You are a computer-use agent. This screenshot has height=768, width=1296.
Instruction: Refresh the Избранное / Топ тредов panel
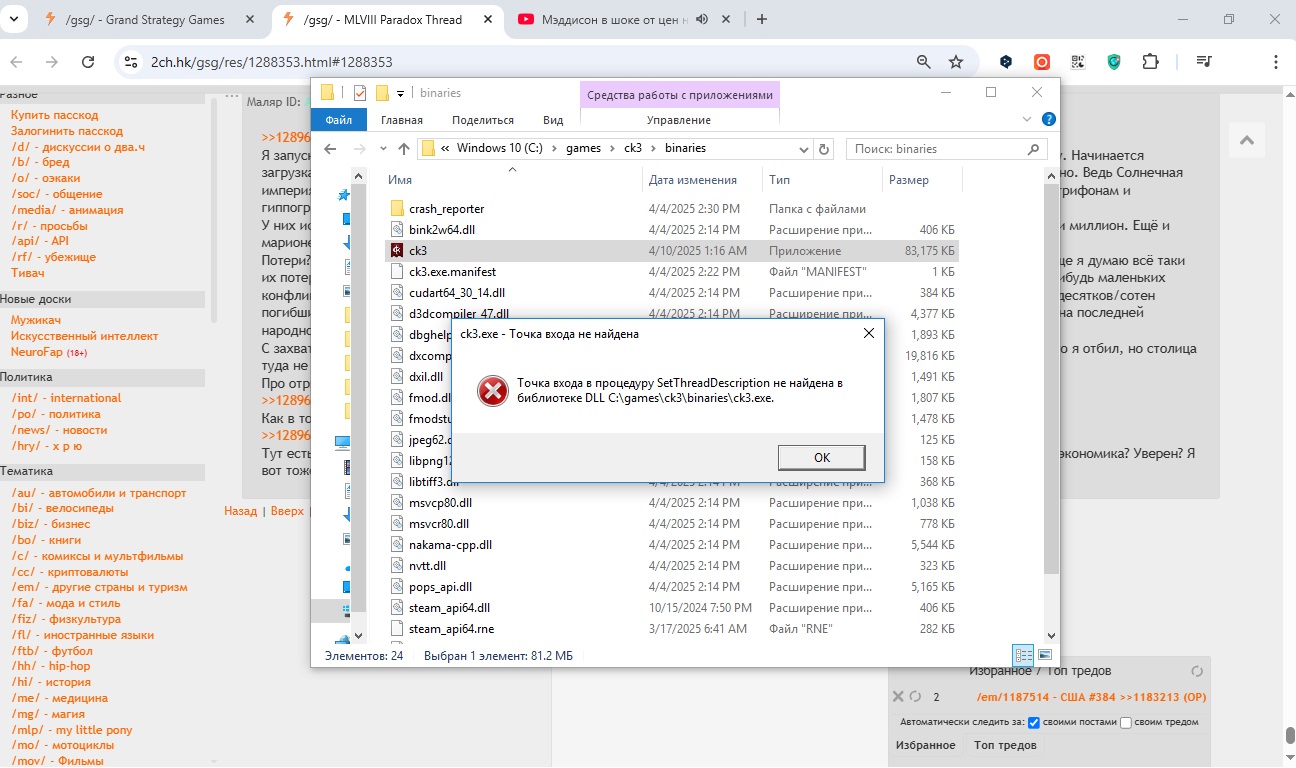(1197, 671)
